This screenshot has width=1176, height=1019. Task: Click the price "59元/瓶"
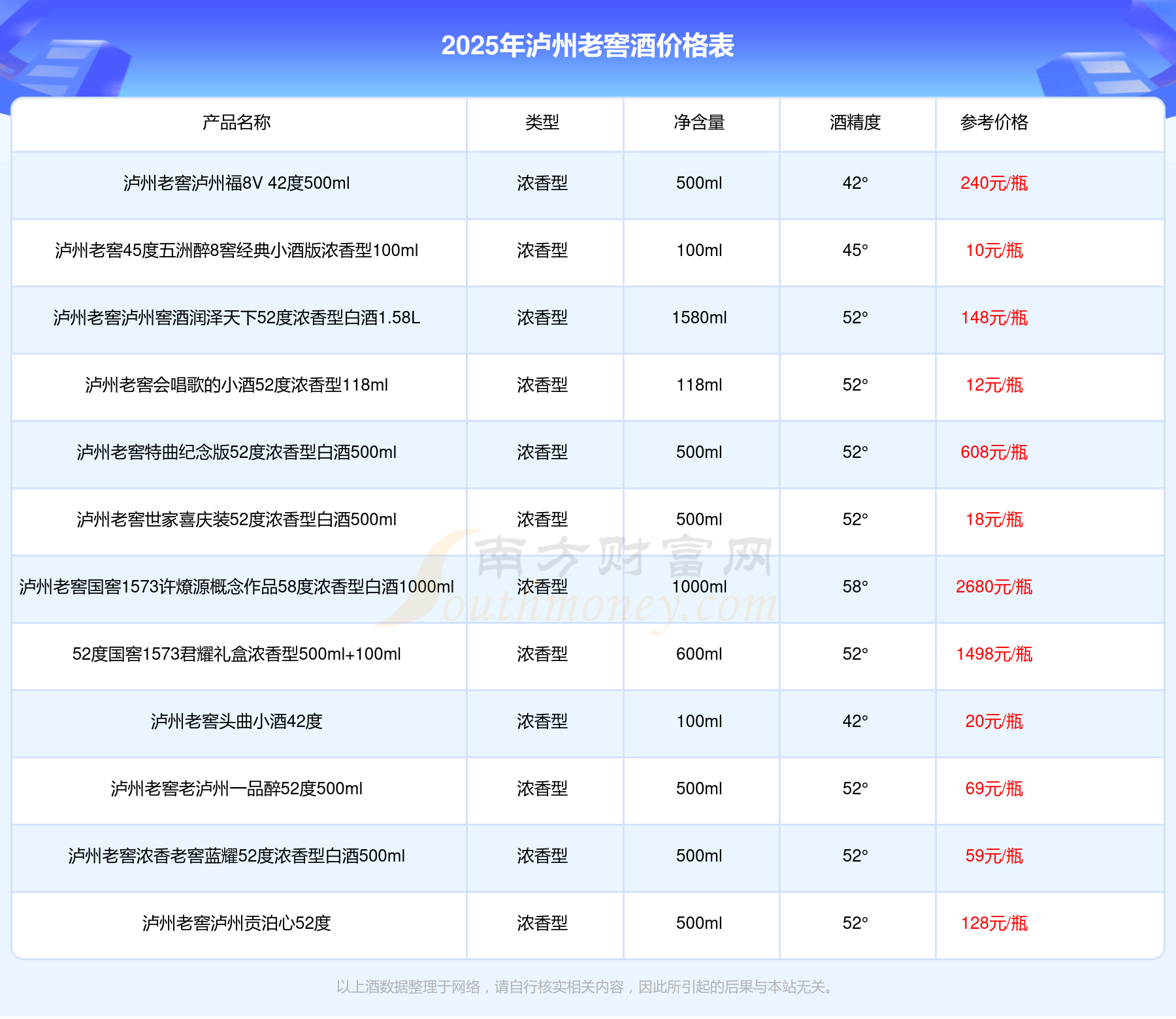click(x=994, y=856)
